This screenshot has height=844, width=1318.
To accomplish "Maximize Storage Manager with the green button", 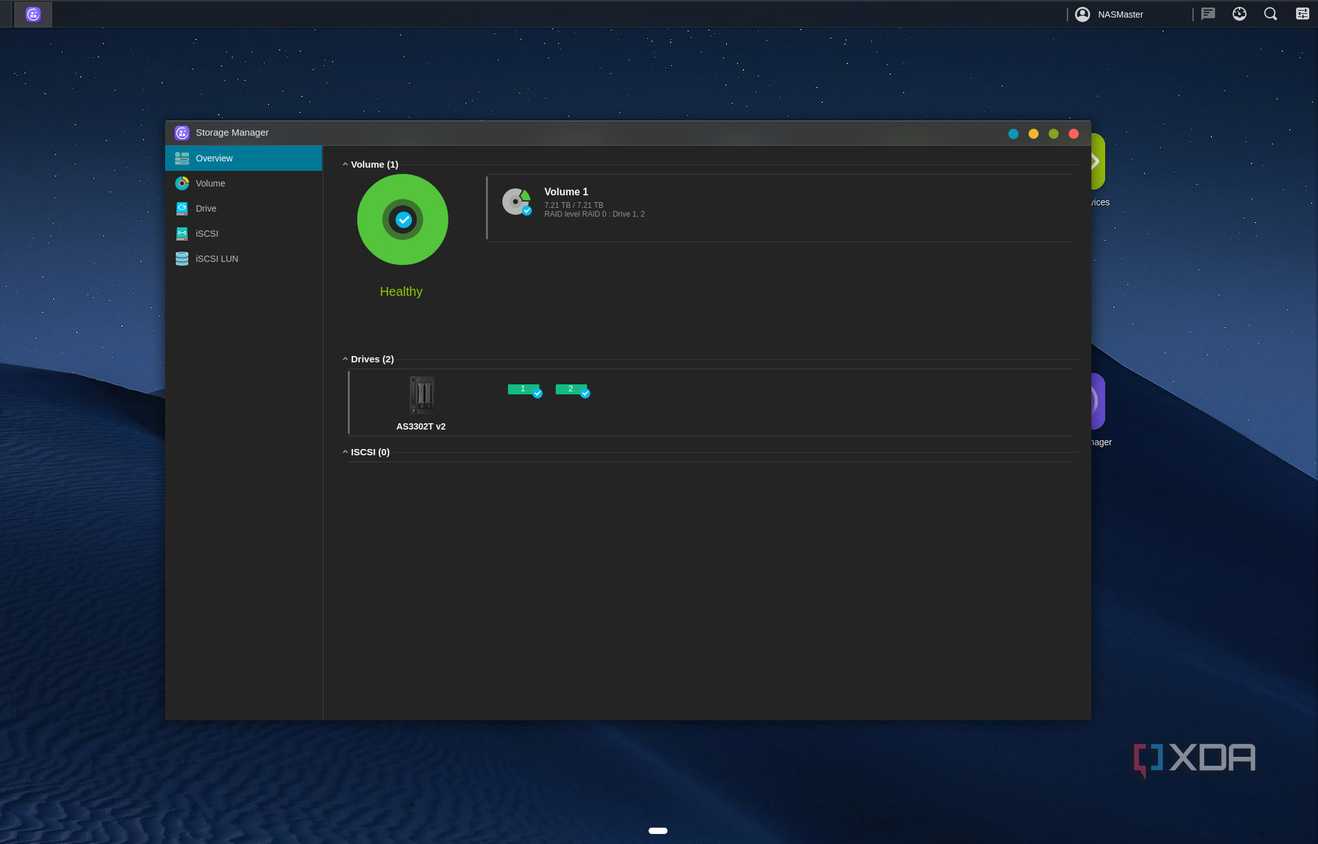I will pyautogui.click(x=1053, y=134).
